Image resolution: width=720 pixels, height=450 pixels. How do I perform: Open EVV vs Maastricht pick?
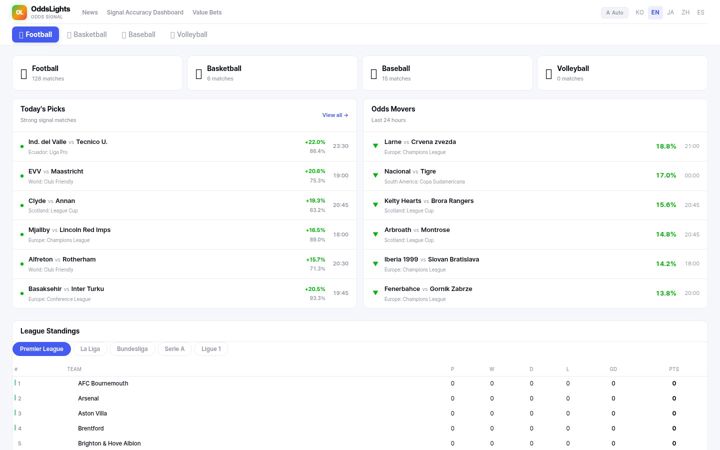(x=185, y=176)
